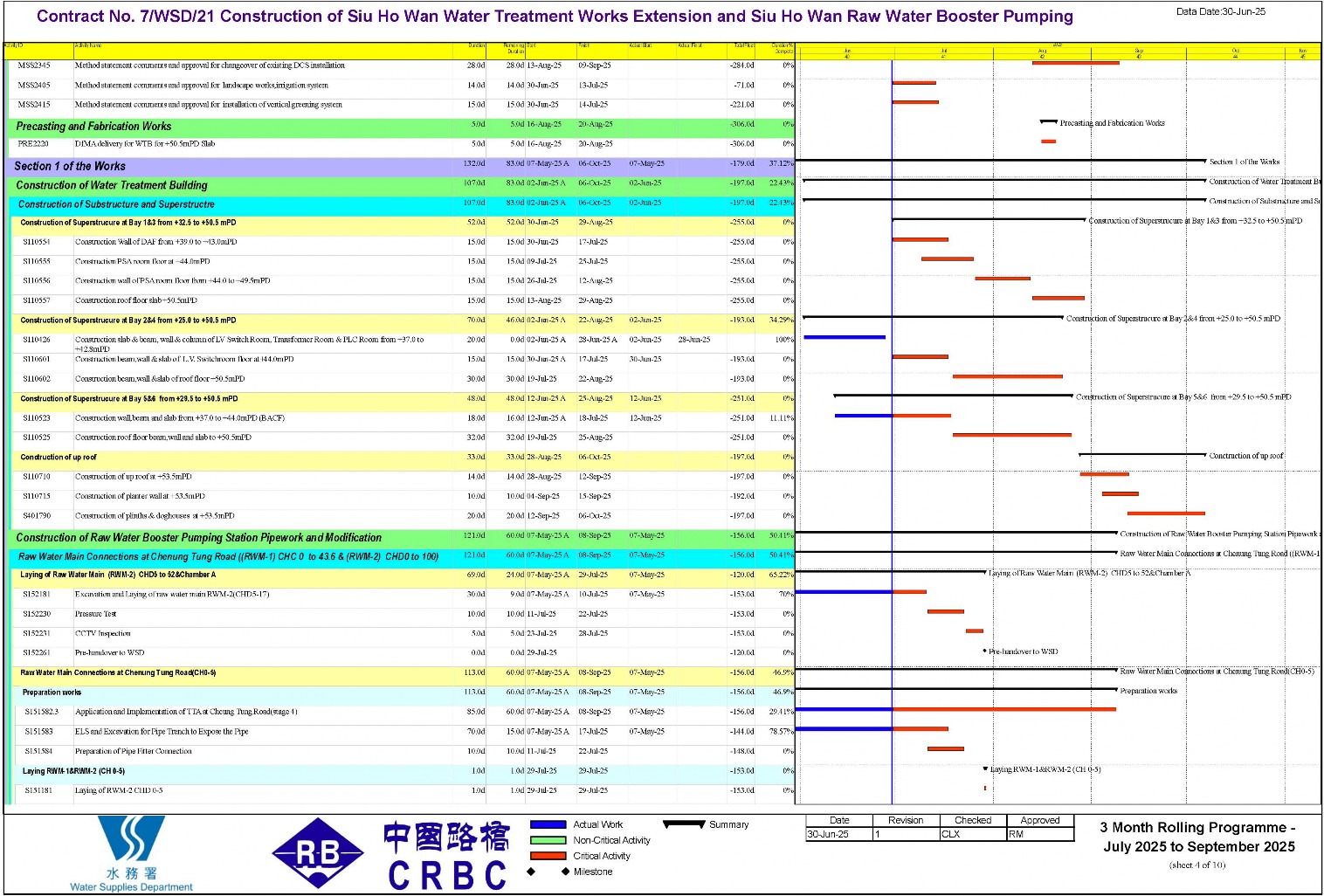Select Construction of Substructure and Superstructure row
The width and height of the screenshot is (1324, 896).
click(400, 204)
